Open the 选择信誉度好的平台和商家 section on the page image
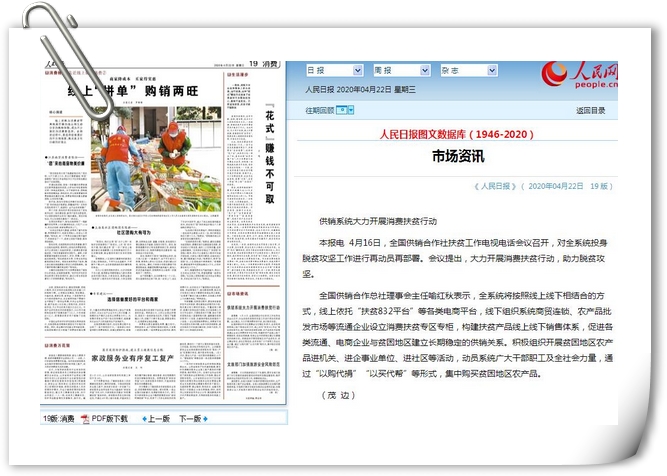667x476 pixels. [x=133, y=299]
